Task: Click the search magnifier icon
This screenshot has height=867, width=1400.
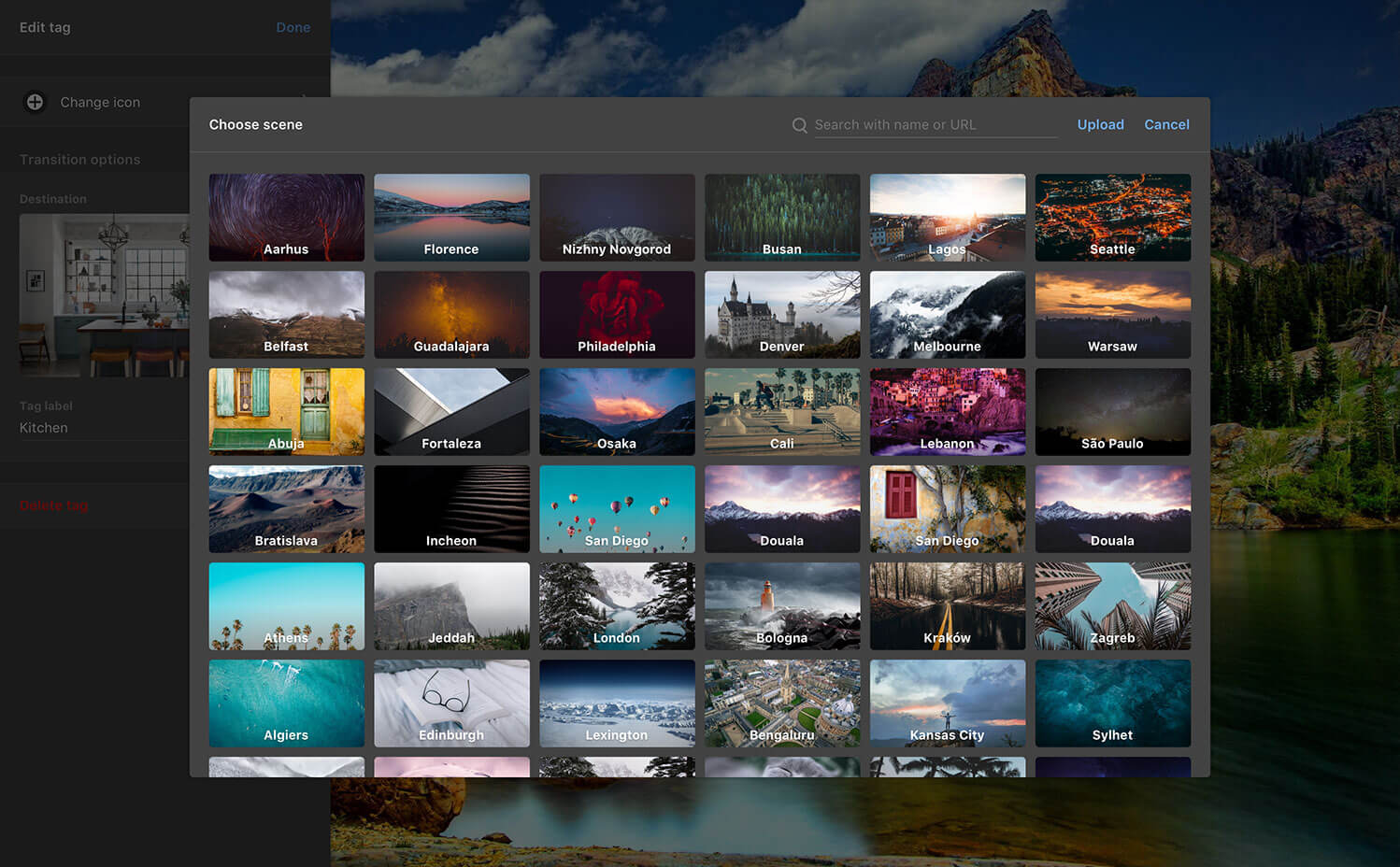Action: [x=799, y=125]
